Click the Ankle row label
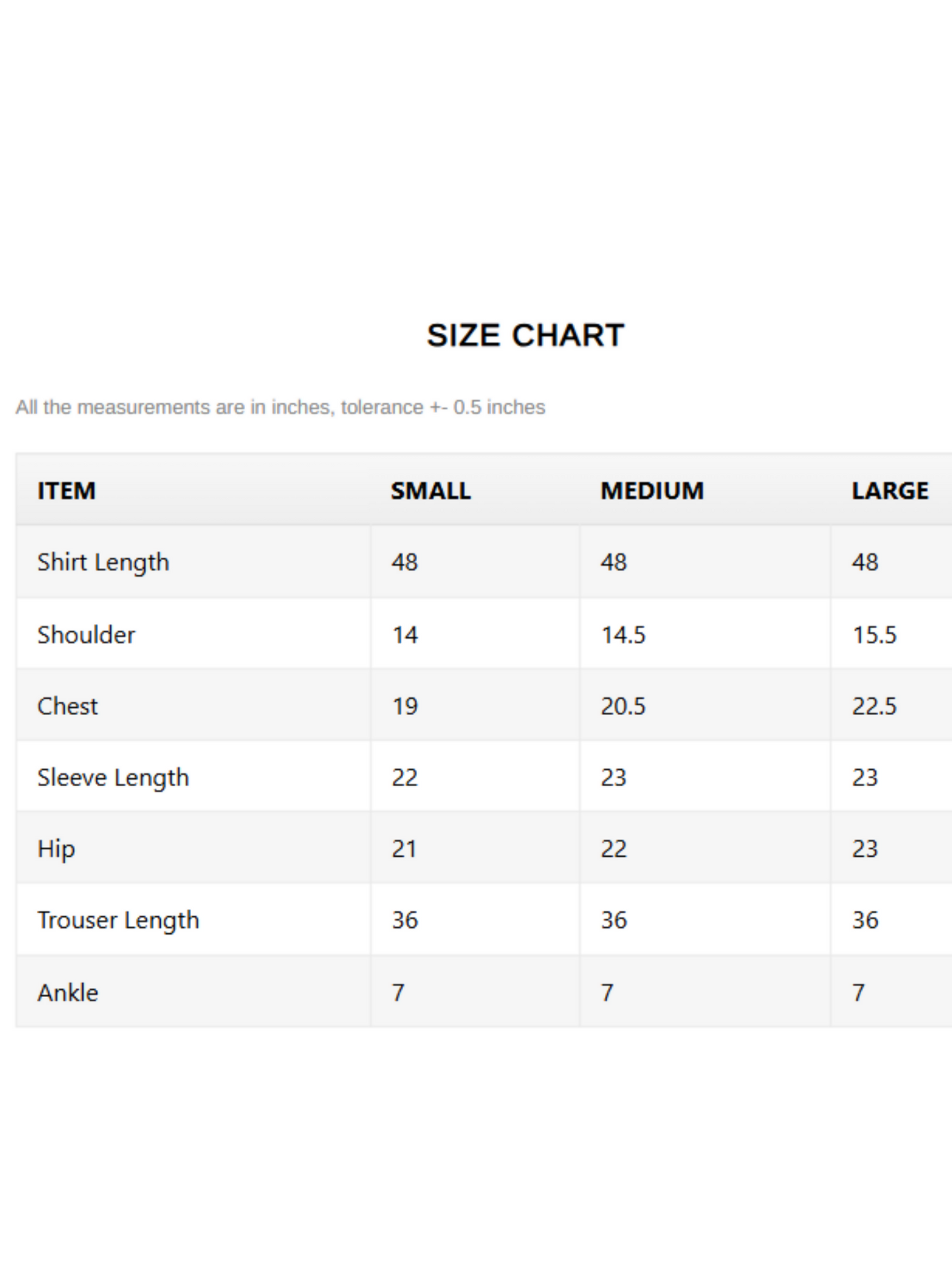The height and width of the screenshot is (1270, 952). [68, 993]
